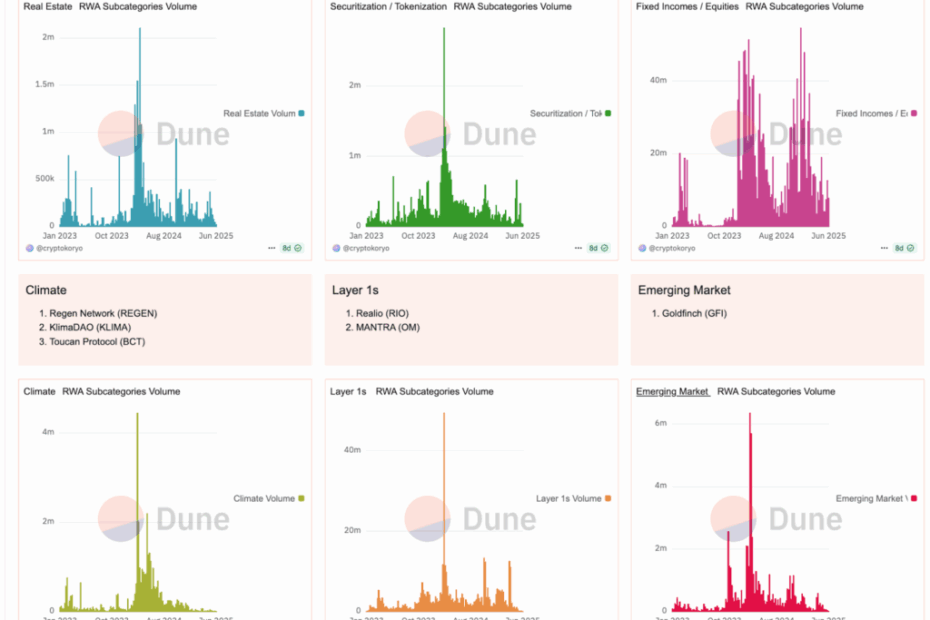
Task: Open the Securitization chart's three-dot menu
Action: [x=578, y=247]
